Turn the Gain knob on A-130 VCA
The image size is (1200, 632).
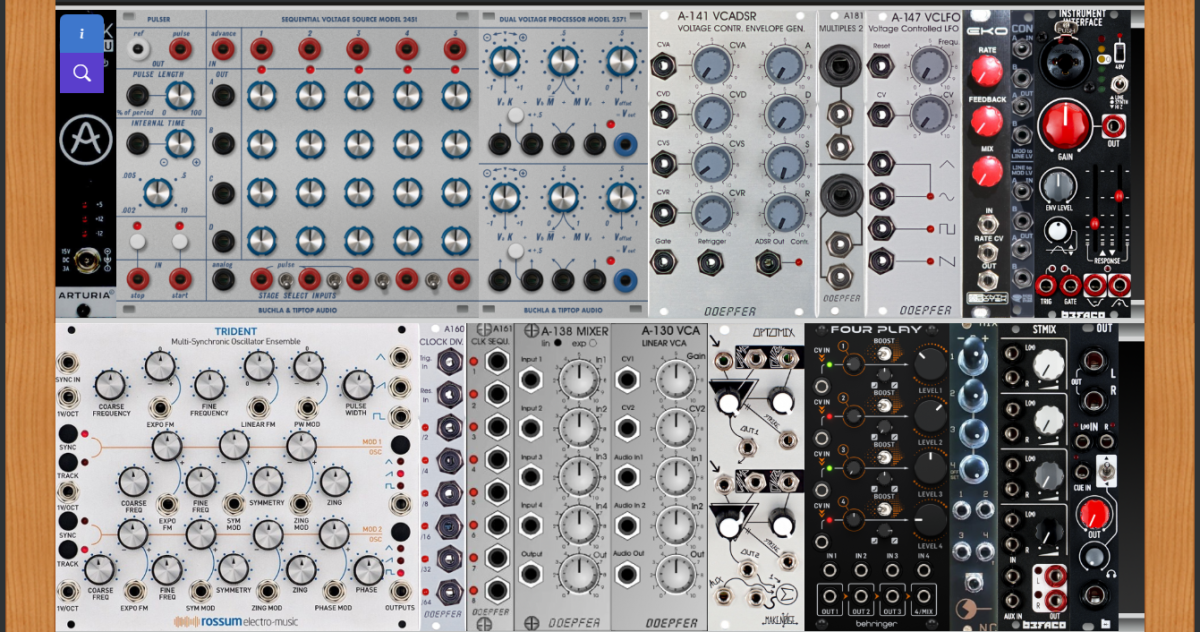point(675,378)
